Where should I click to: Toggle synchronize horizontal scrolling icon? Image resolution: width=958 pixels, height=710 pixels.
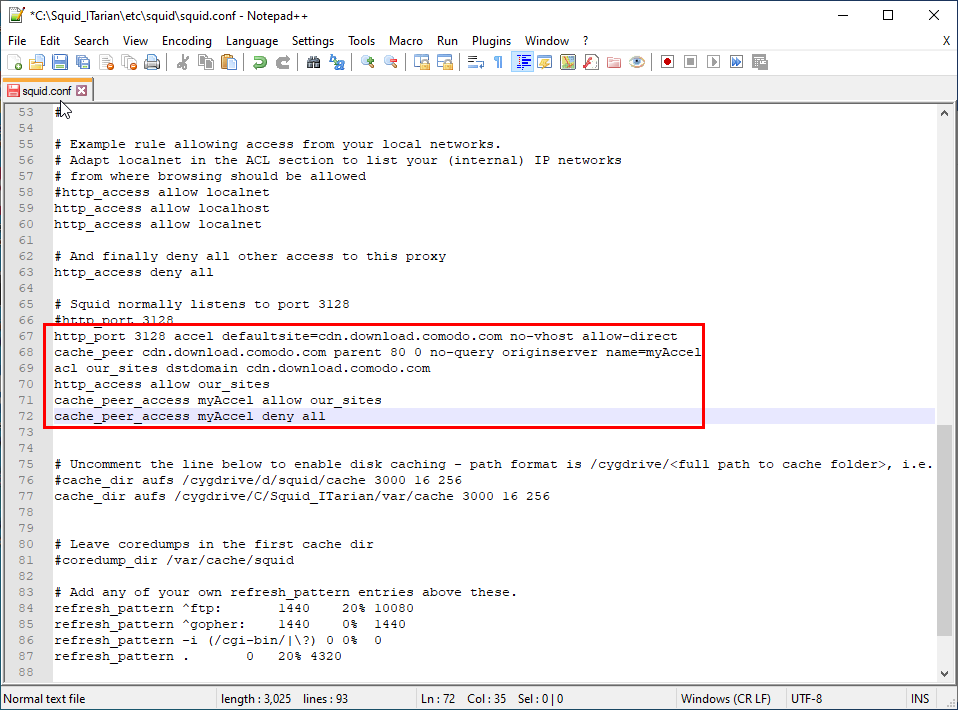pyautogui.click(x=445, y=62)
